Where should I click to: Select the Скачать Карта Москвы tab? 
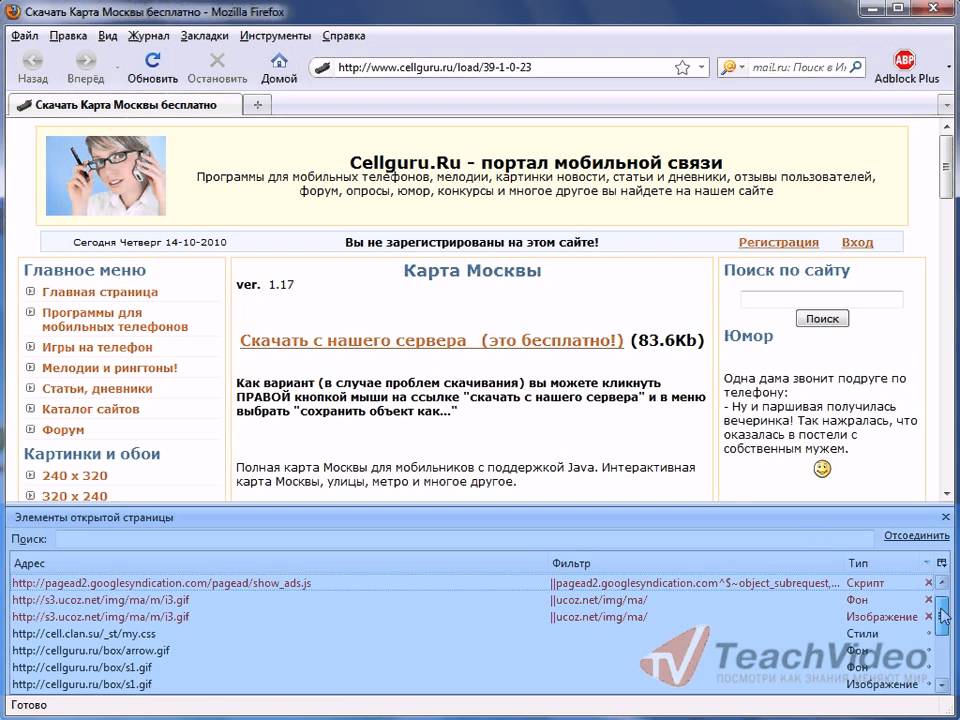click(124, 105)
